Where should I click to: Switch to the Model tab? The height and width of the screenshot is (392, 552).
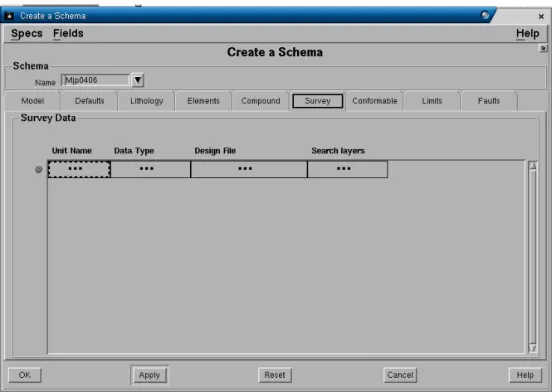(32, 101)
